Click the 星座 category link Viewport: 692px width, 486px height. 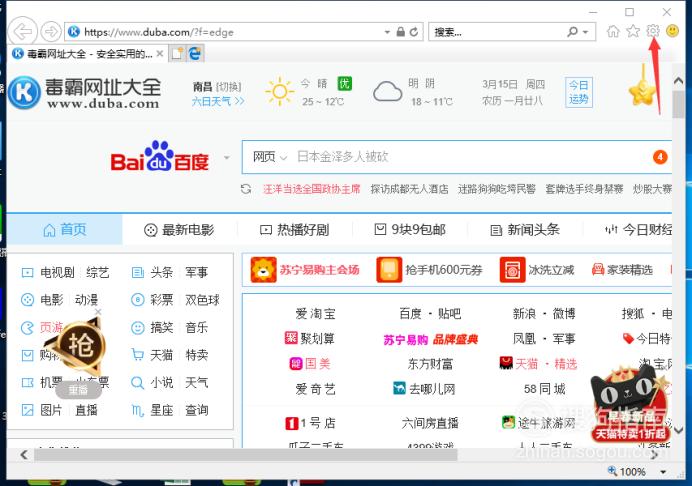pyautogui.click(x=162, y=410)
